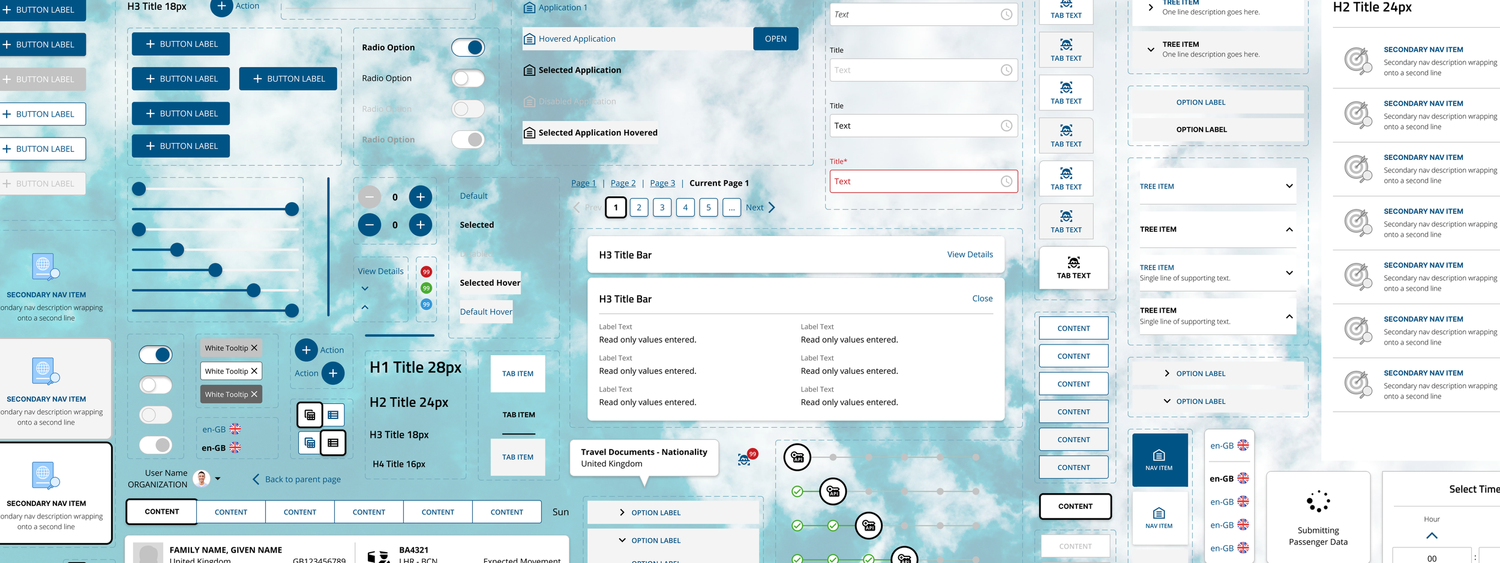Click slider handle set at halfway position
This screenshot has height=563, width=1500.
[215, 270]
